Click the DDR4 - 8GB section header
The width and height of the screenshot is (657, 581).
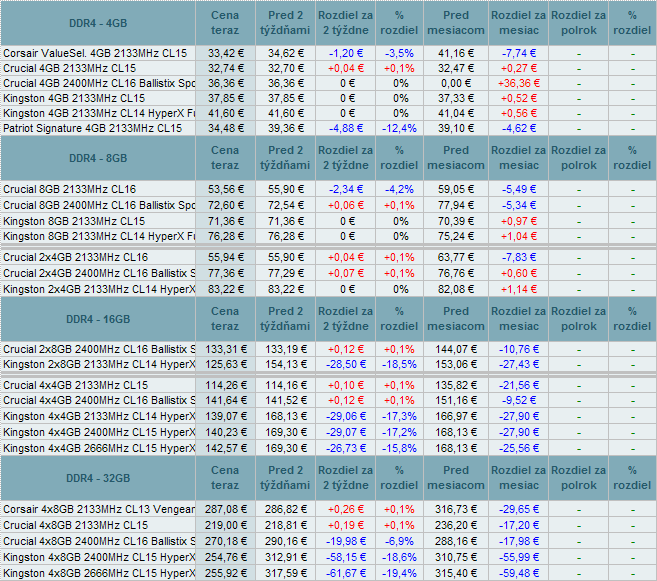coord(98,158)
